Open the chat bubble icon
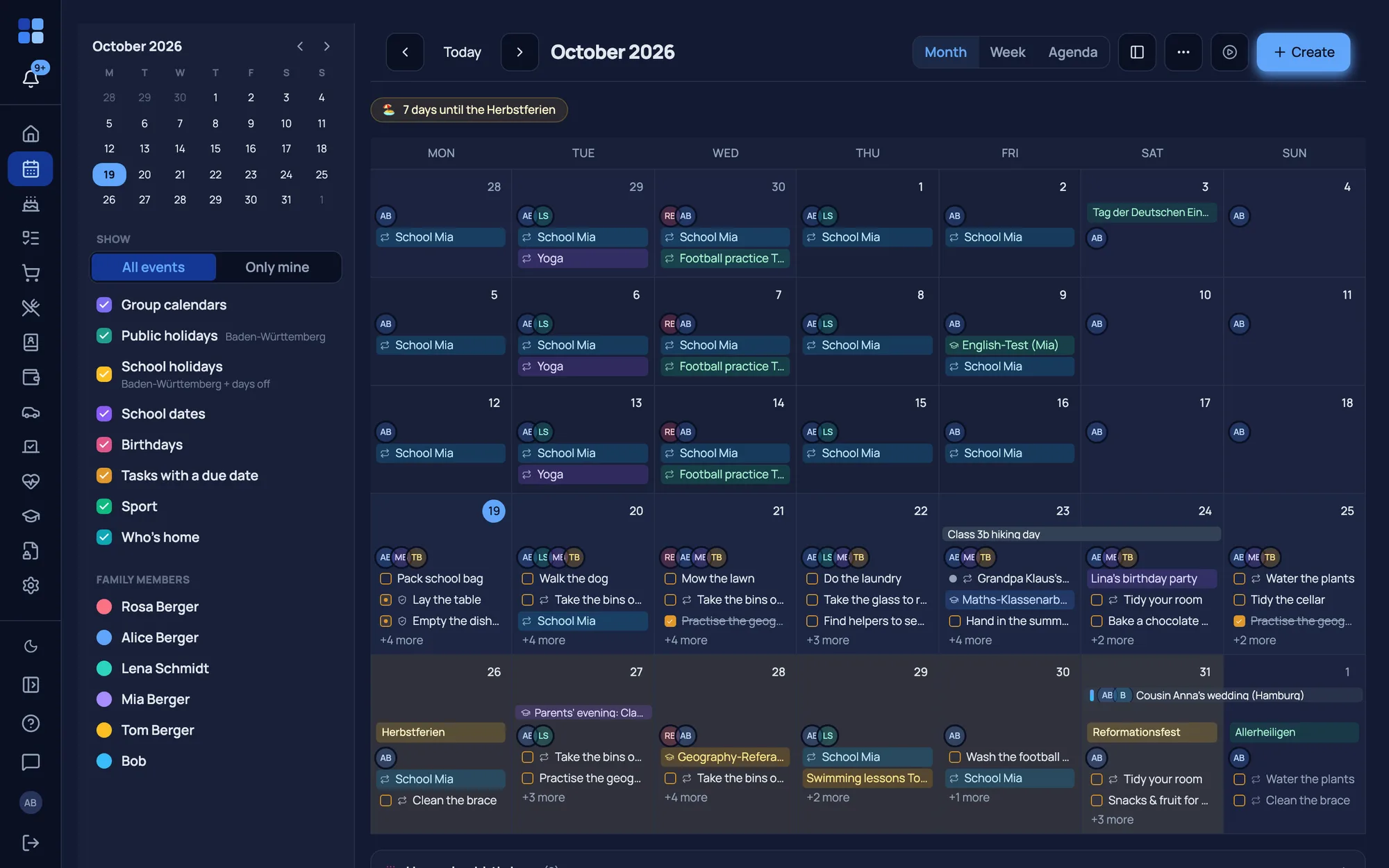1389x868 pixels. pyautogui.click(x=31, y=762)
